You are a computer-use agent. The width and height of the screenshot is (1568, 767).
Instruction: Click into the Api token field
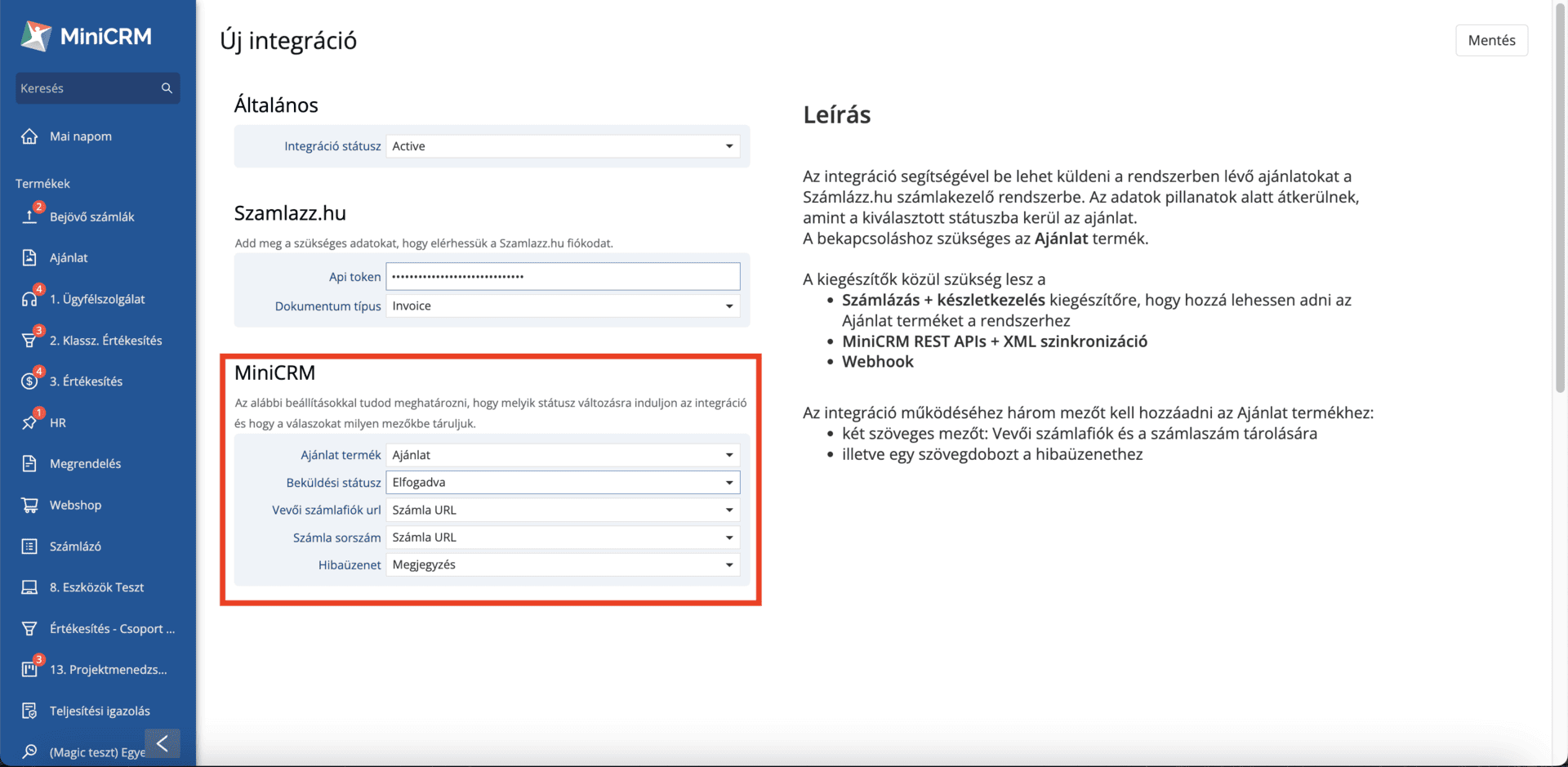coord(563,277)
